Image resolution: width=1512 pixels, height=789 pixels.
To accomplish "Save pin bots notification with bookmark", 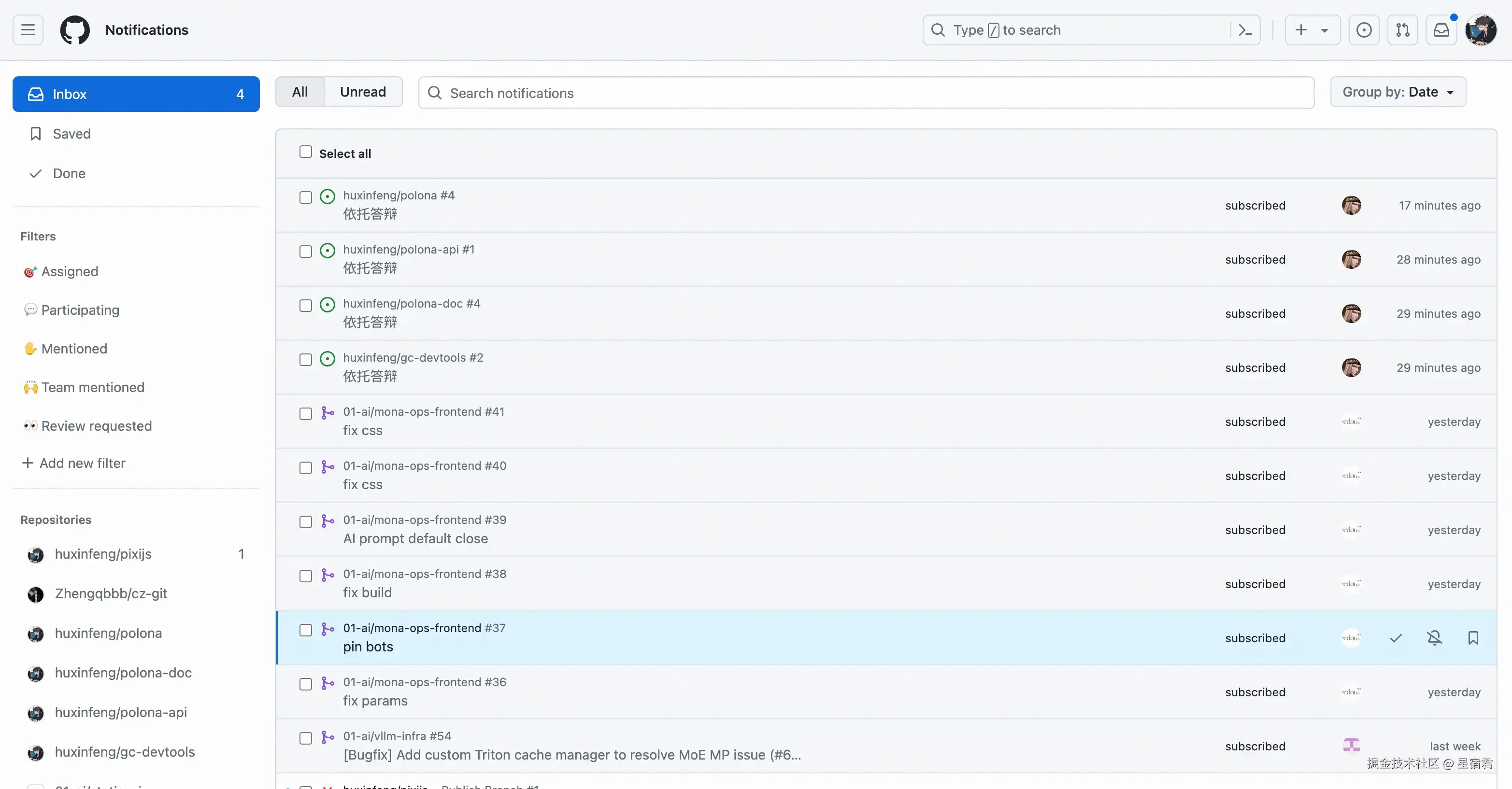I will tap(1473, 638).
